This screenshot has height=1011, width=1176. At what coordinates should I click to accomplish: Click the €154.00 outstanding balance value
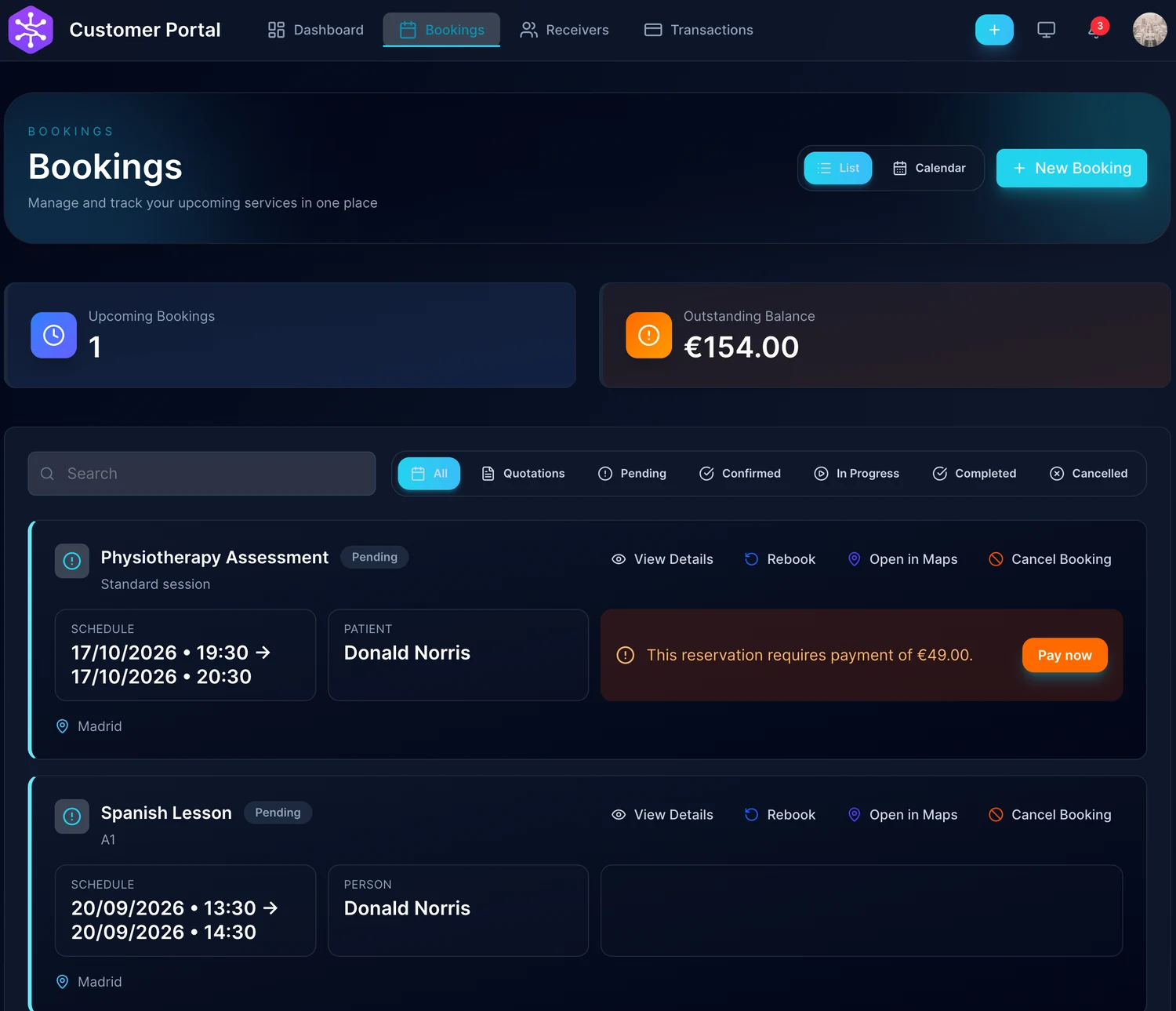pos(741,347)
